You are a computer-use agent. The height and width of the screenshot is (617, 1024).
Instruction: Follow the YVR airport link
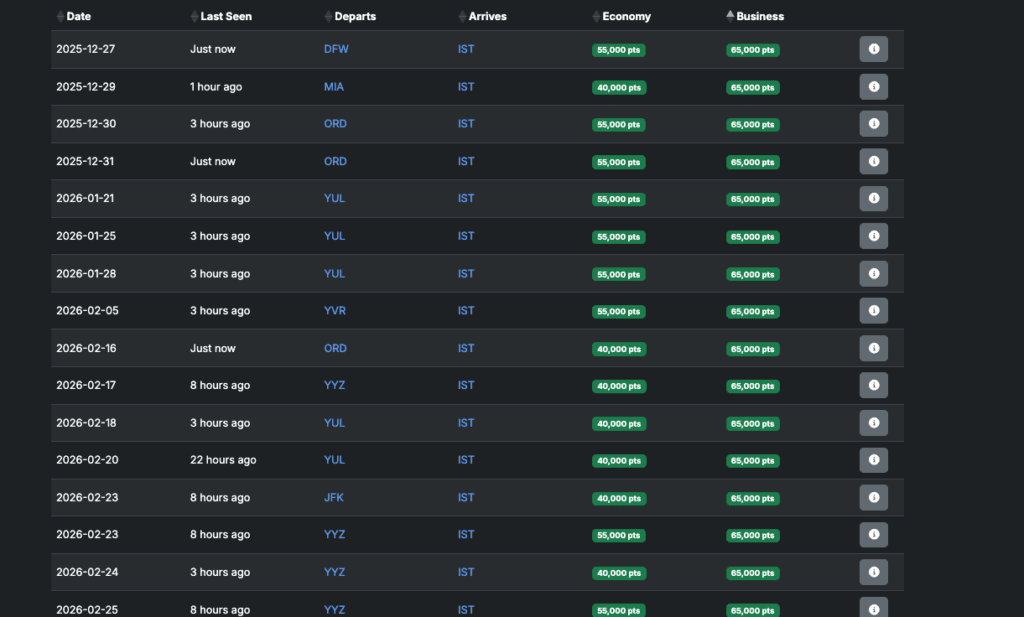(x=335, y=311)
